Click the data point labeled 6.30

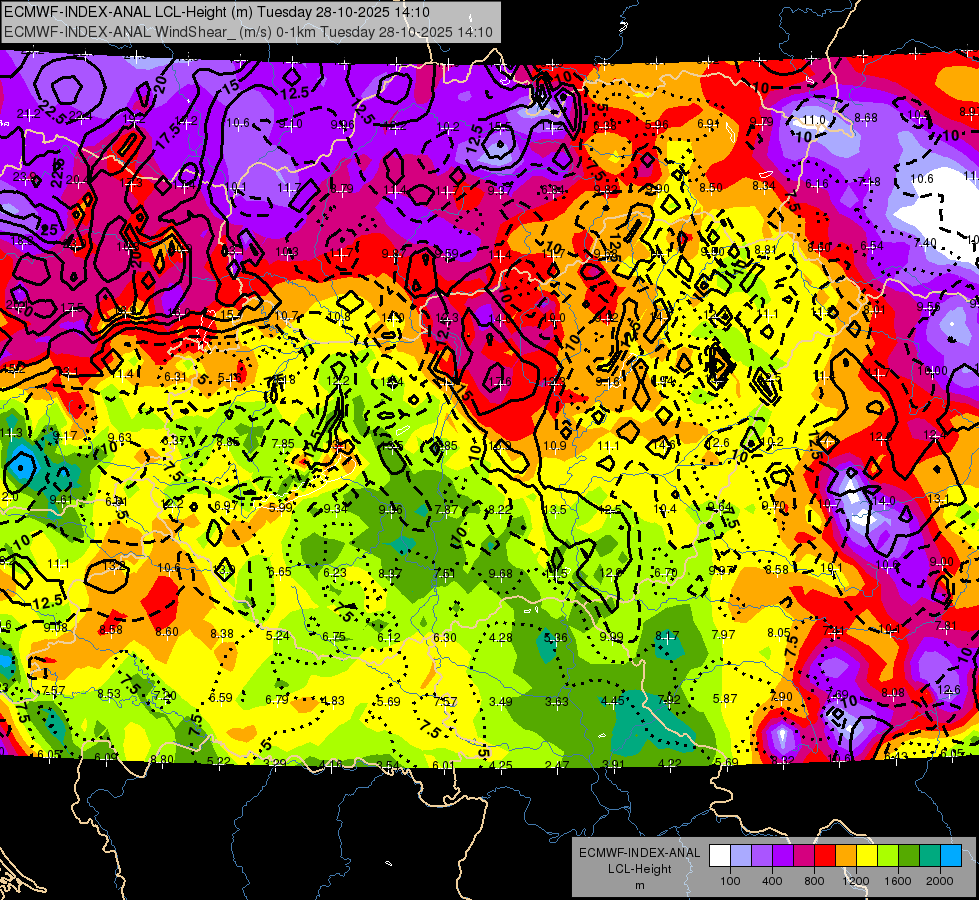445,637
